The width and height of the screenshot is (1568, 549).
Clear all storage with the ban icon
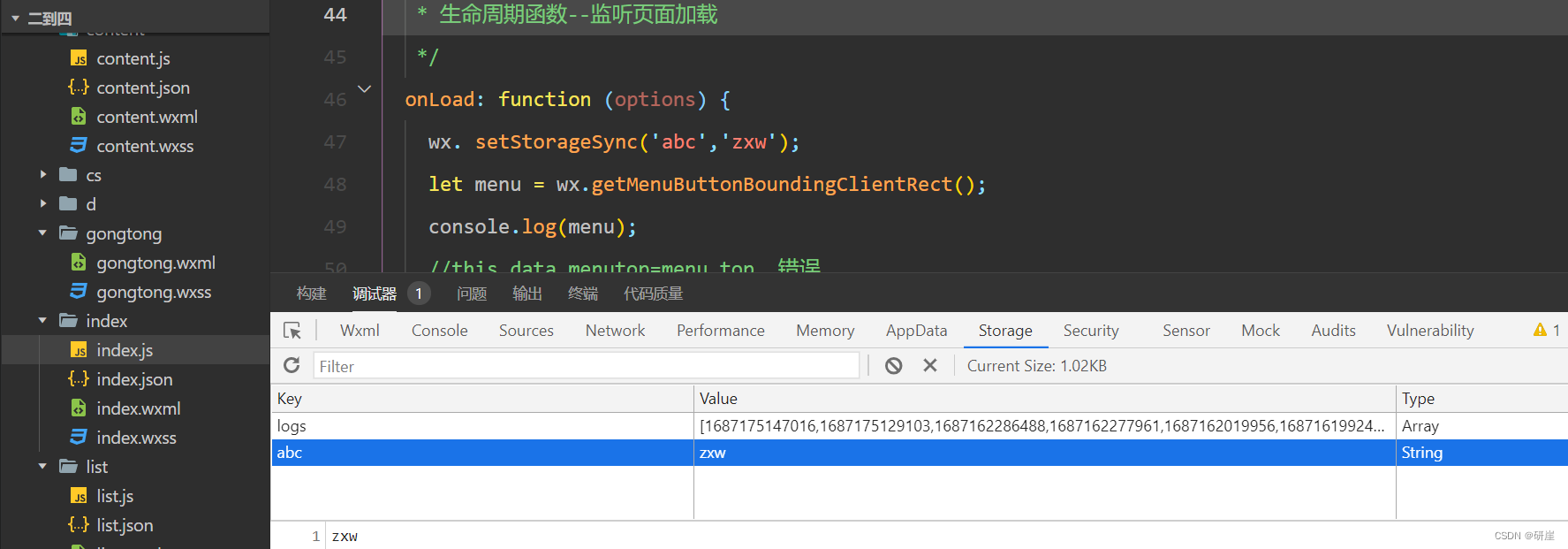pyautogui.click(x=894, y=365)
